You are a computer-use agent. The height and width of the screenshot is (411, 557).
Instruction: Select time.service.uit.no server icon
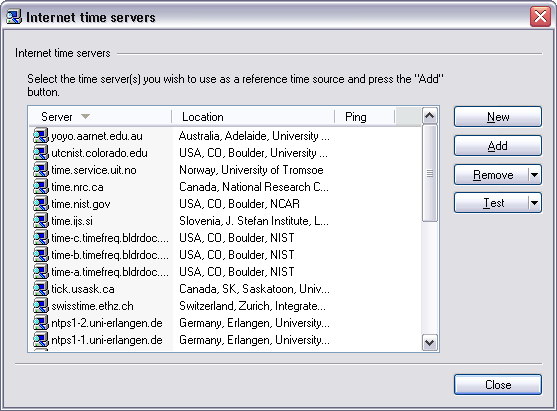(41, 170)
